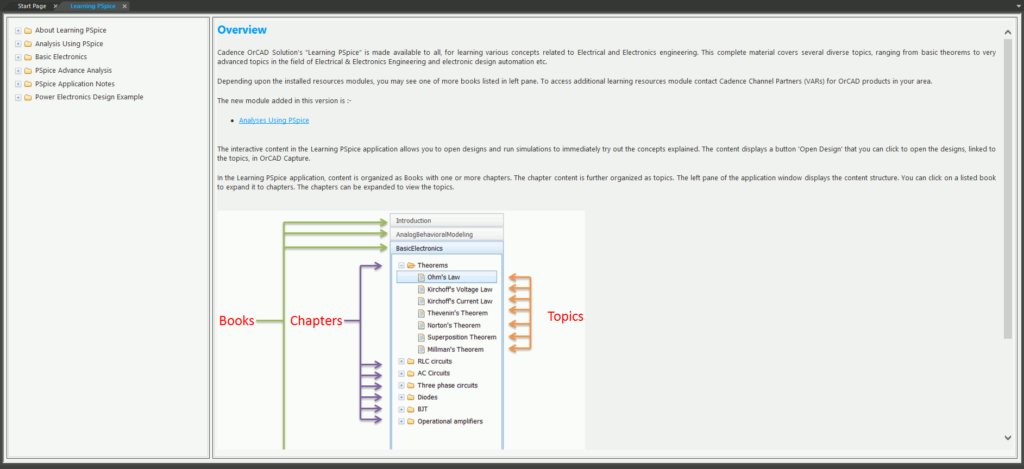Click the Overview heading
The image size is (1024, 469).
pos(242,29)
